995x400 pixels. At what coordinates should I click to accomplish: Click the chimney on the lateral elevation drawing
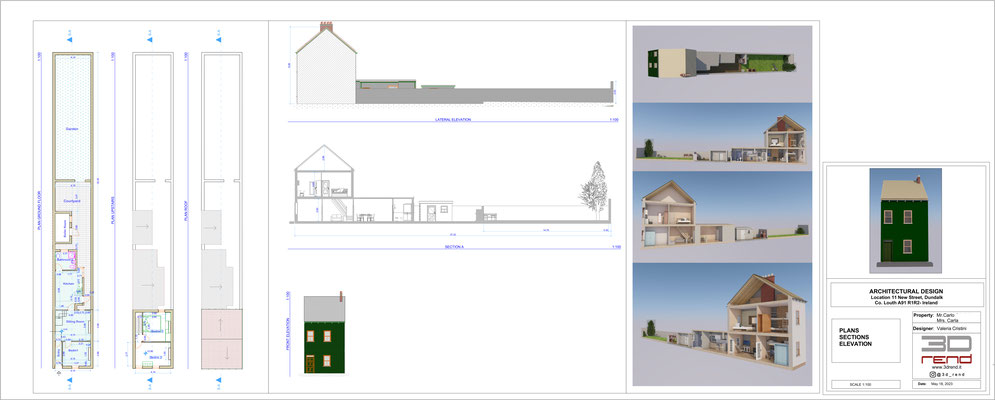pyautogui.click(x=326, y=27)
